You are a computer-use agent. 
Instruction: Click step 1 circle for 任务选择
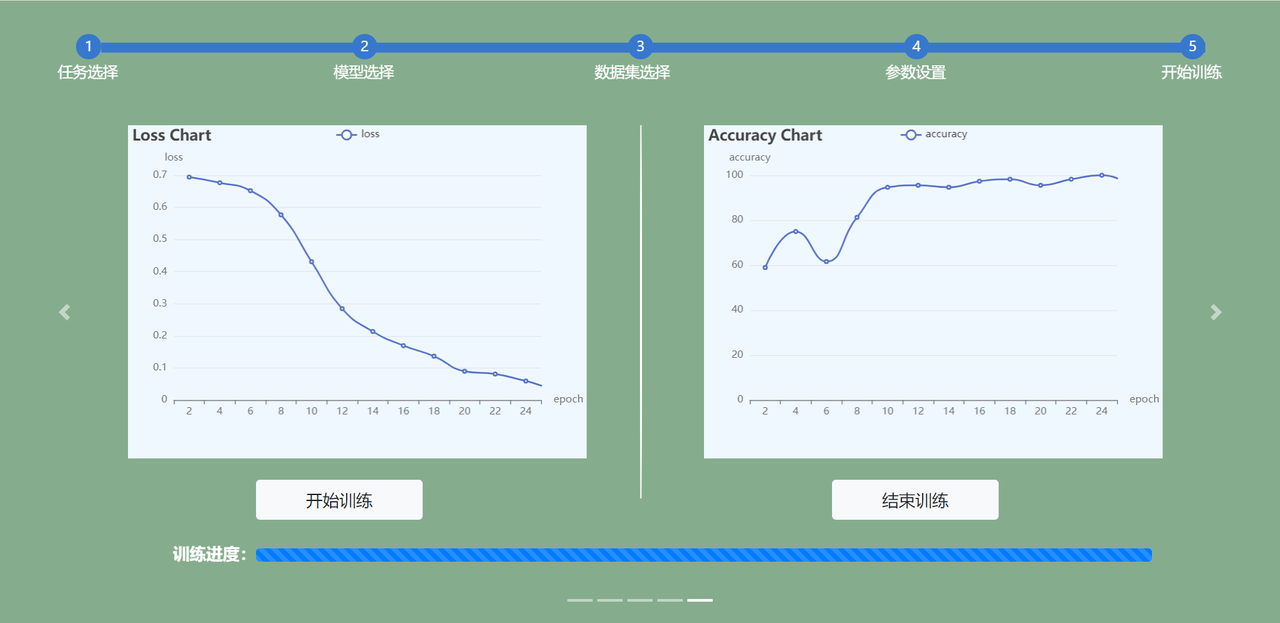tap(88, 47)
